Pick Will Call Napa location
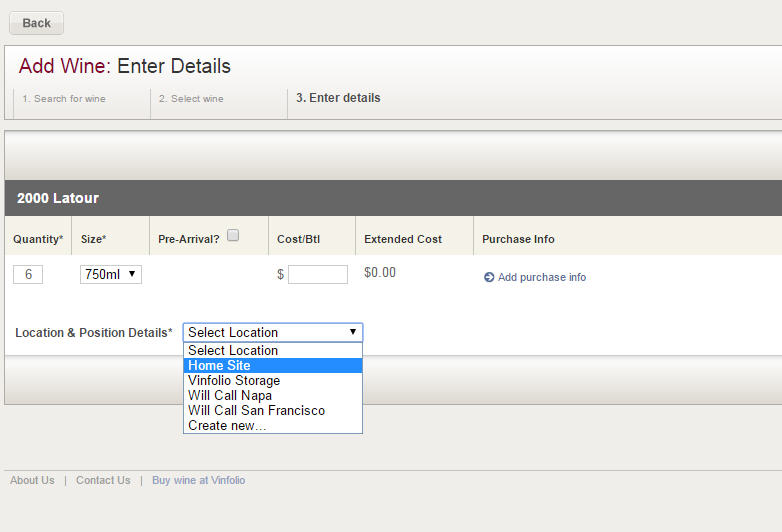 [x=273, y=395]
